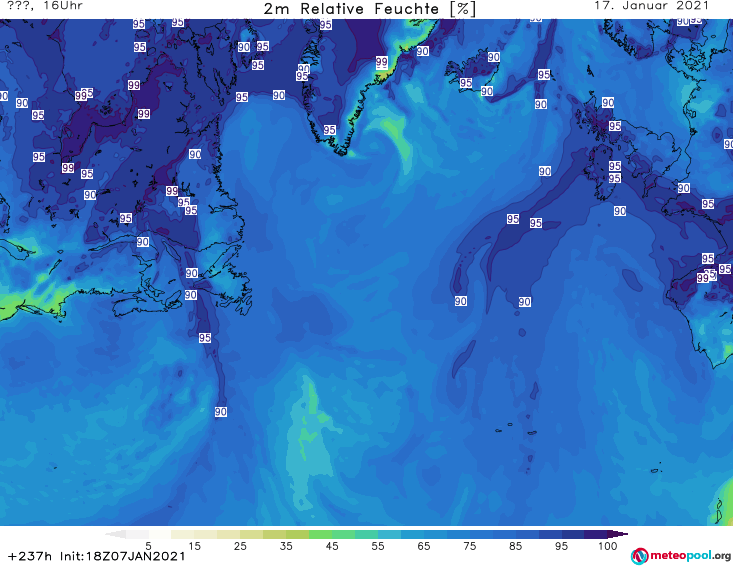Pick the pale grey arrow end of colorbar

[x=115, y=534]
